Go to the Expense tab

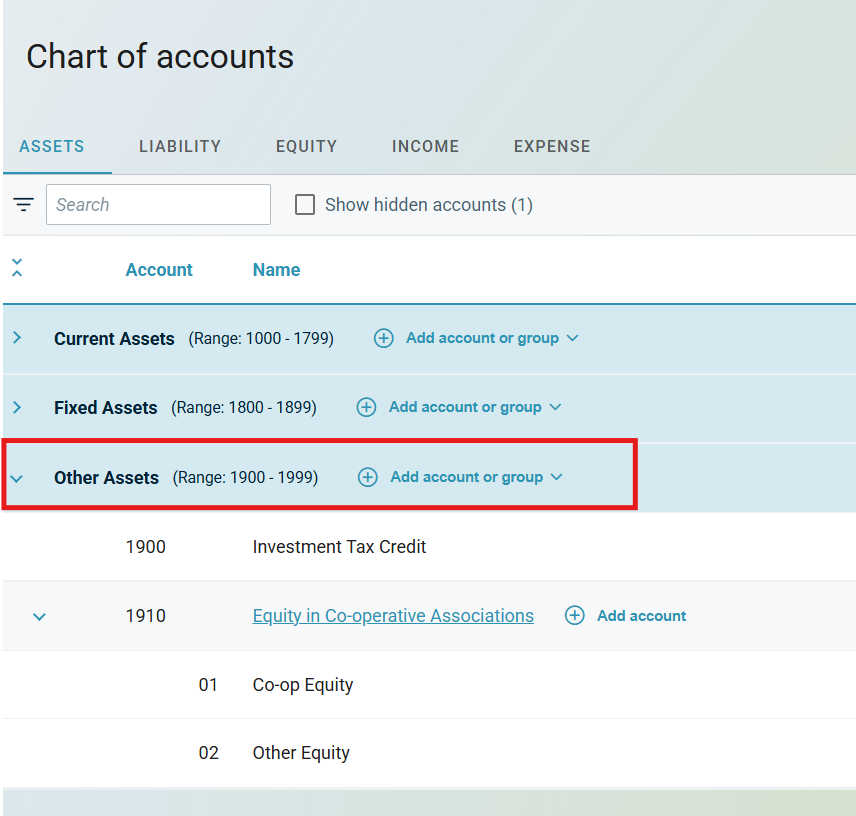click(x=552, y=146)
